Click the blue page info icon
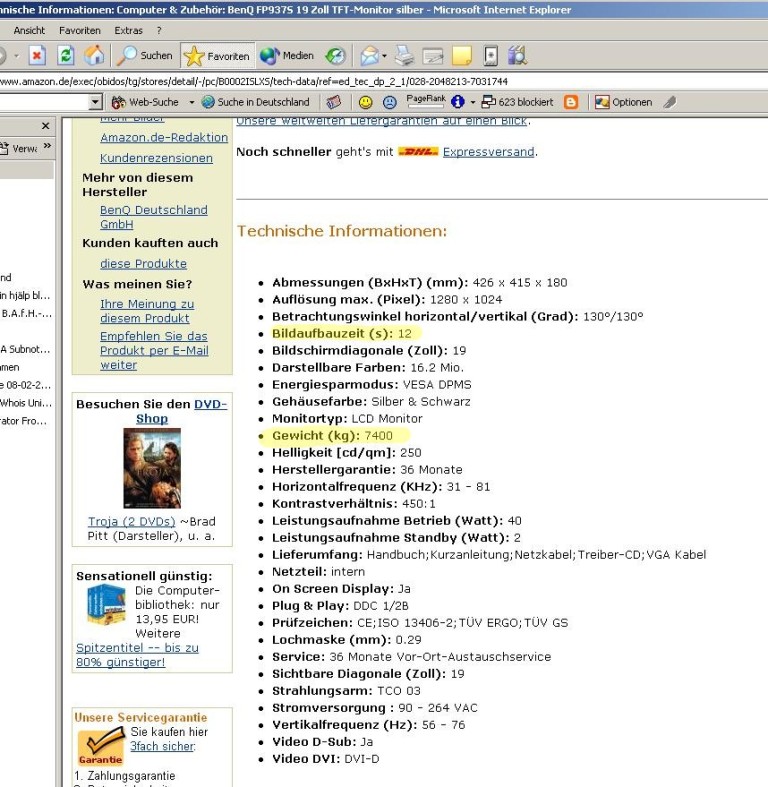Viewport: 768px width, 787px height. [457, 102]
